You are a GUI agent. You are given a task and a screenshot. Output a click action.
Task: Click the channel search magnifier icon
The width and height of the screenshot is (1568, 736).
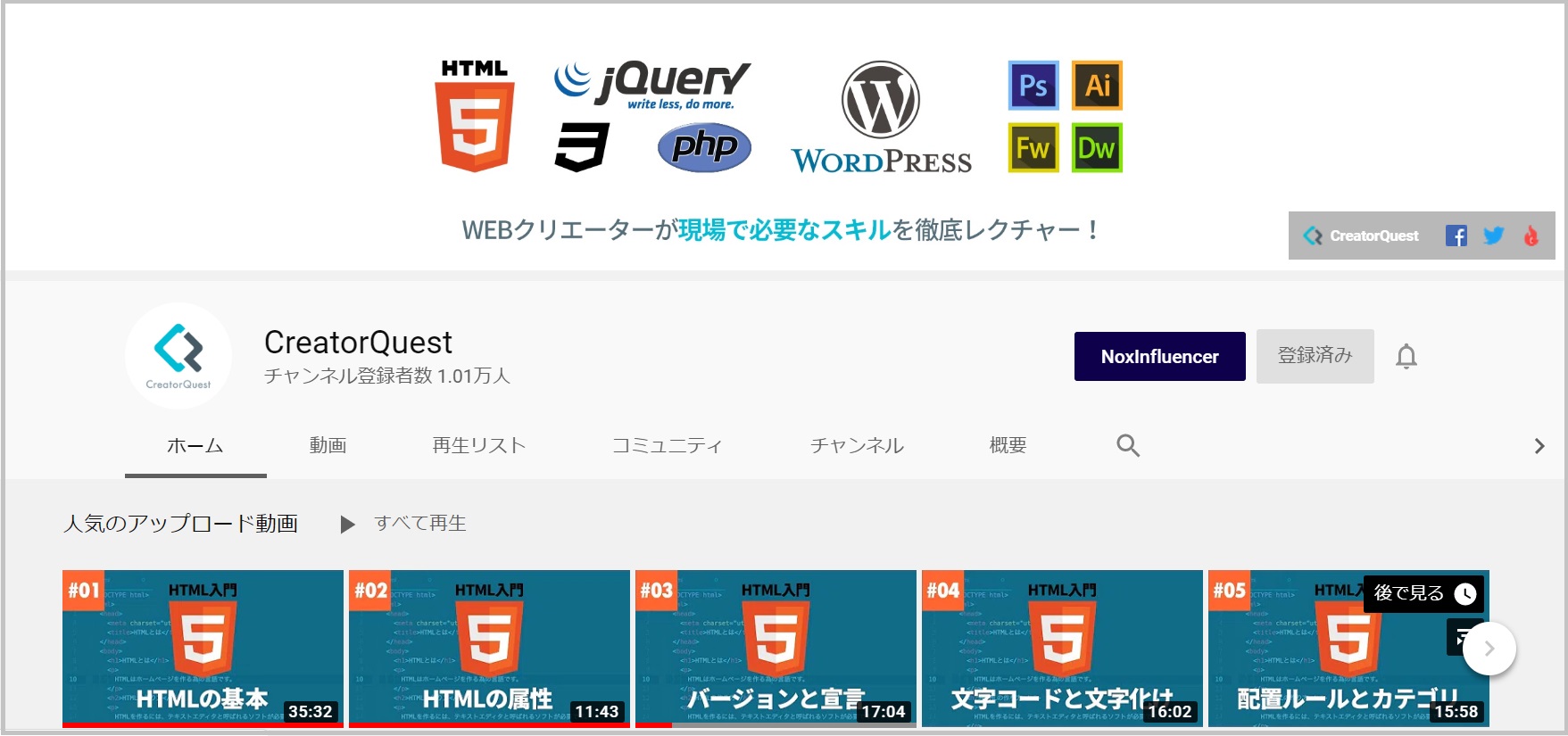[1128, 445]
